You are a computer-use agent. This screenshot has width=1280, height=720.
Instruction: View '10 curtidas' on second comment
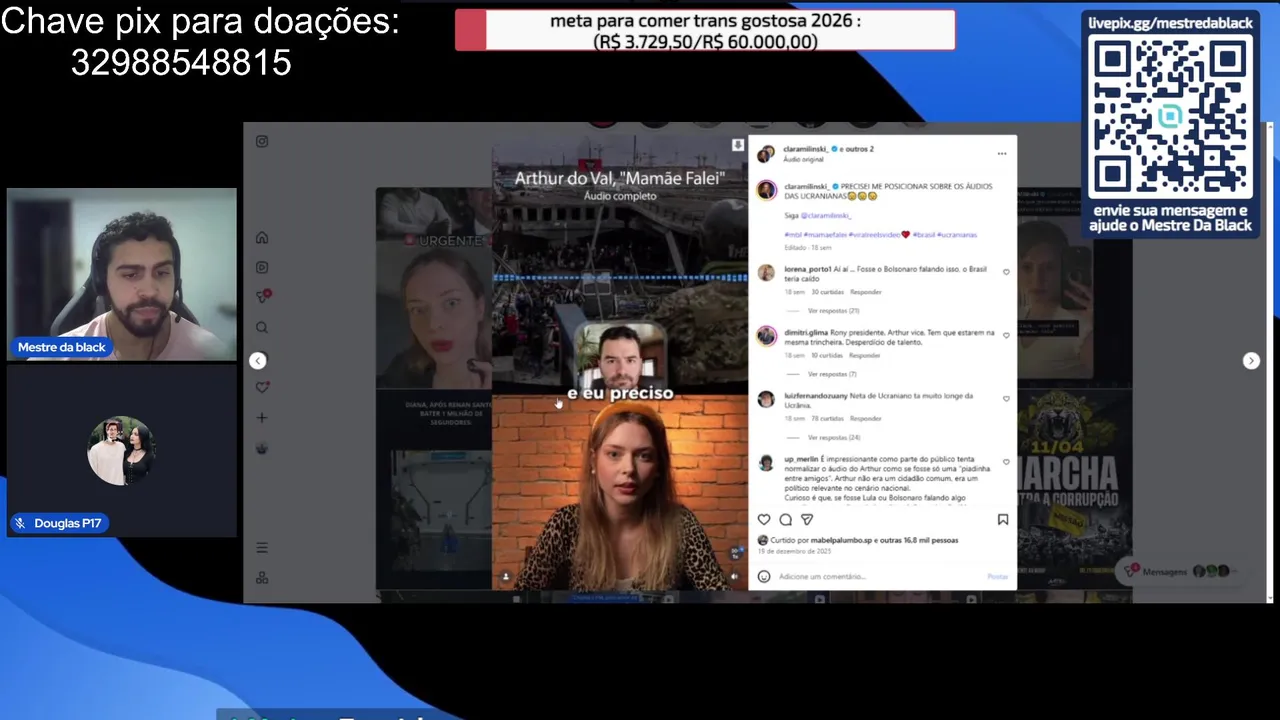[x=827, y=355]
